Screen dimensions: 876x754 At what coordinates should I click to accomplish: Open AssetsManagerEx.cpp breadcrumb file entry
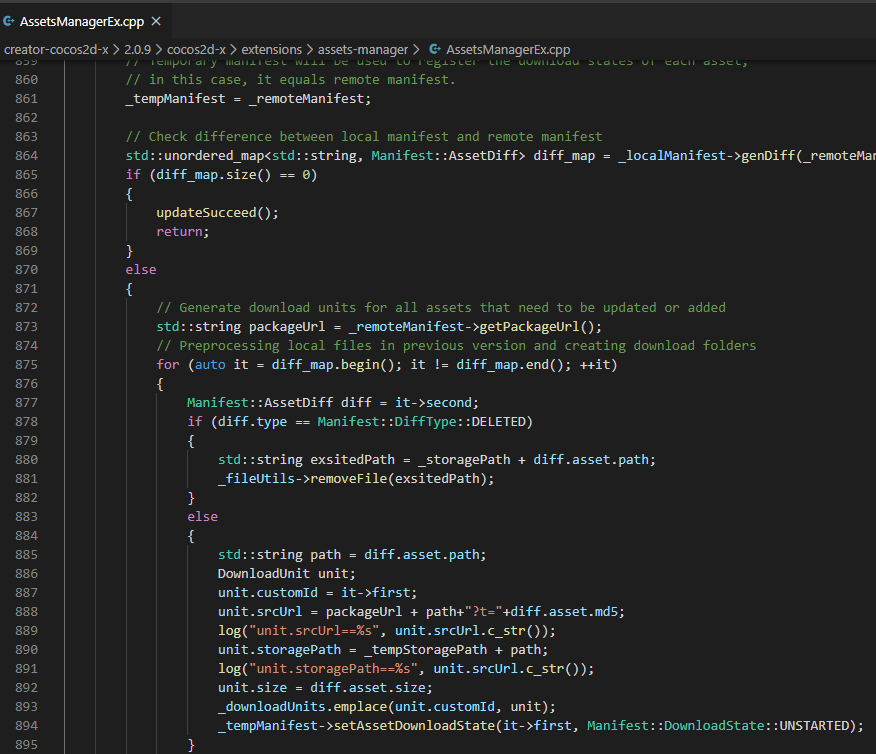(x=508, y=50)
